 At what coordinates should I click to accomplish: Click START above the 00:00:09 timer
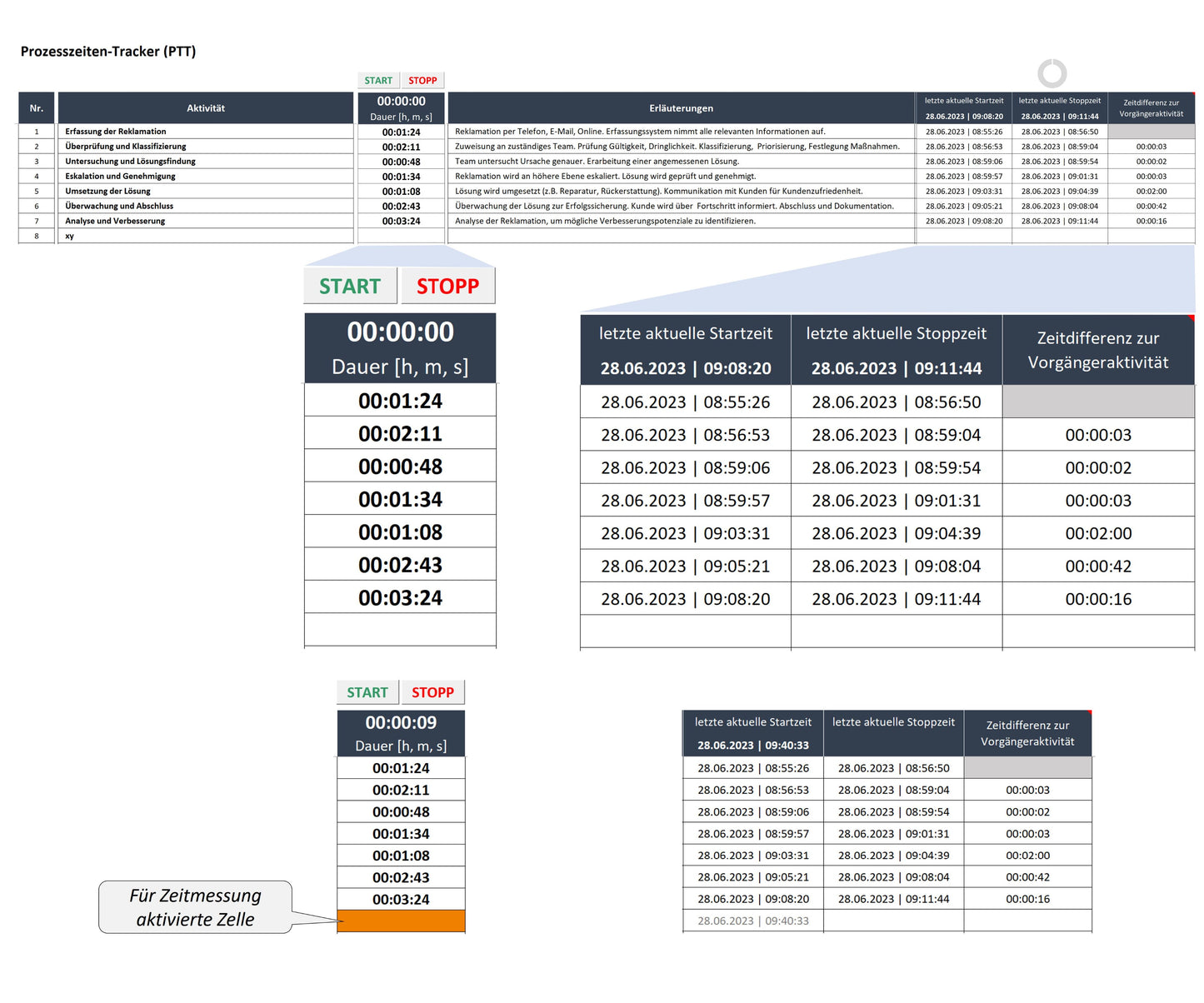click(x=367, y=692)
